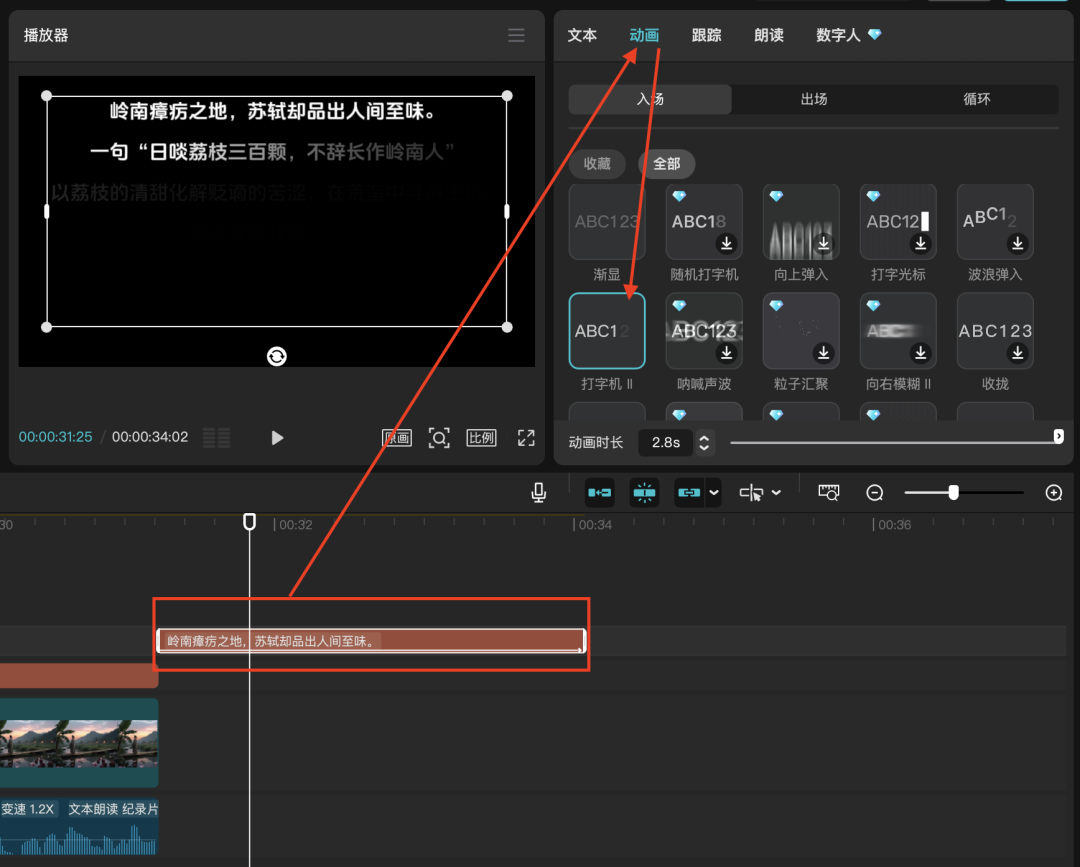This screenshot has height=867, width=1080.
Task: Click the preview axis ruler icon
Action: 828,492
